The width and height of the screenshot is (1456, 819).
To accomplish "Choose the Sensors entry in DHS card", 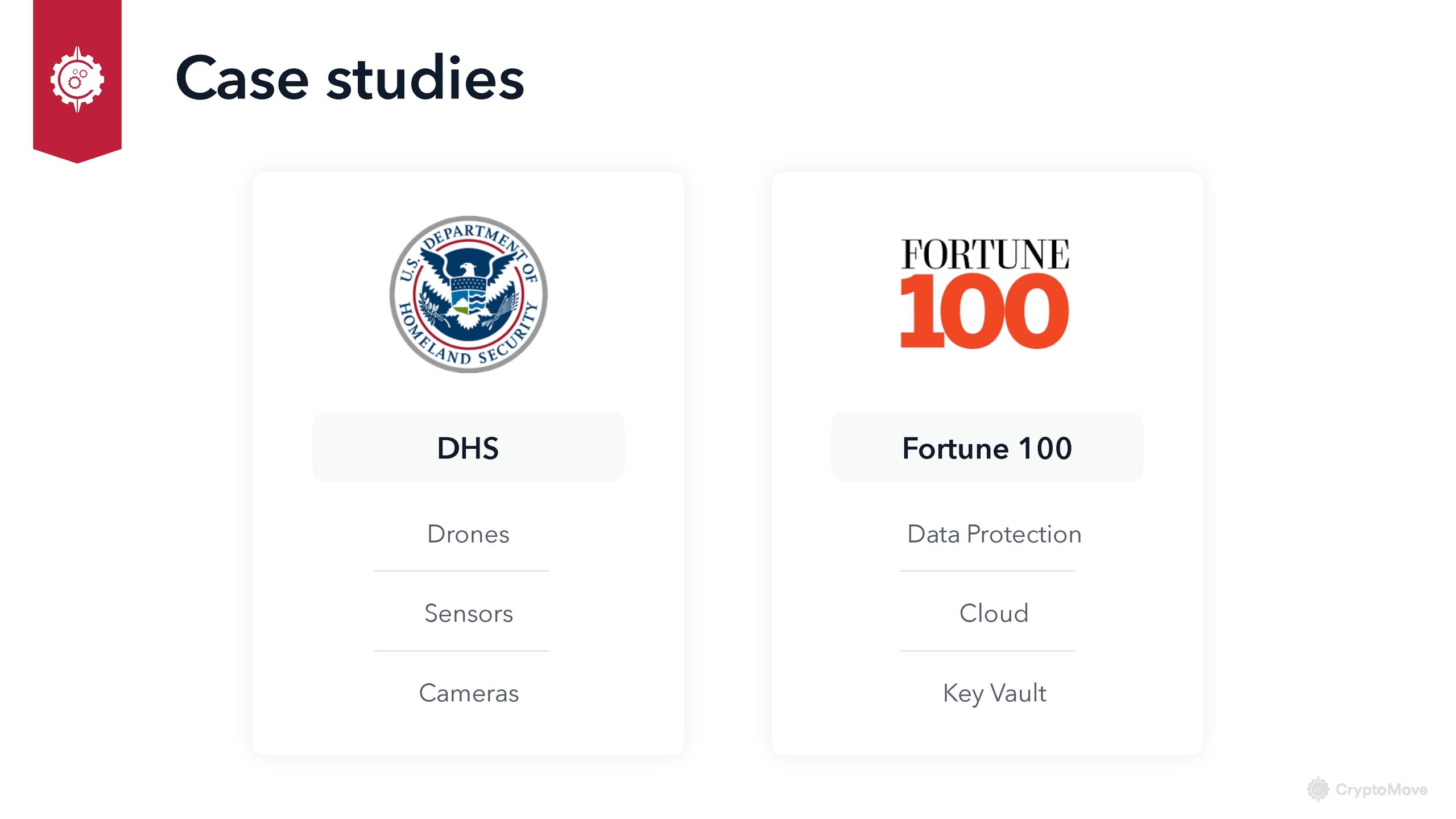I will coord(468,613).
